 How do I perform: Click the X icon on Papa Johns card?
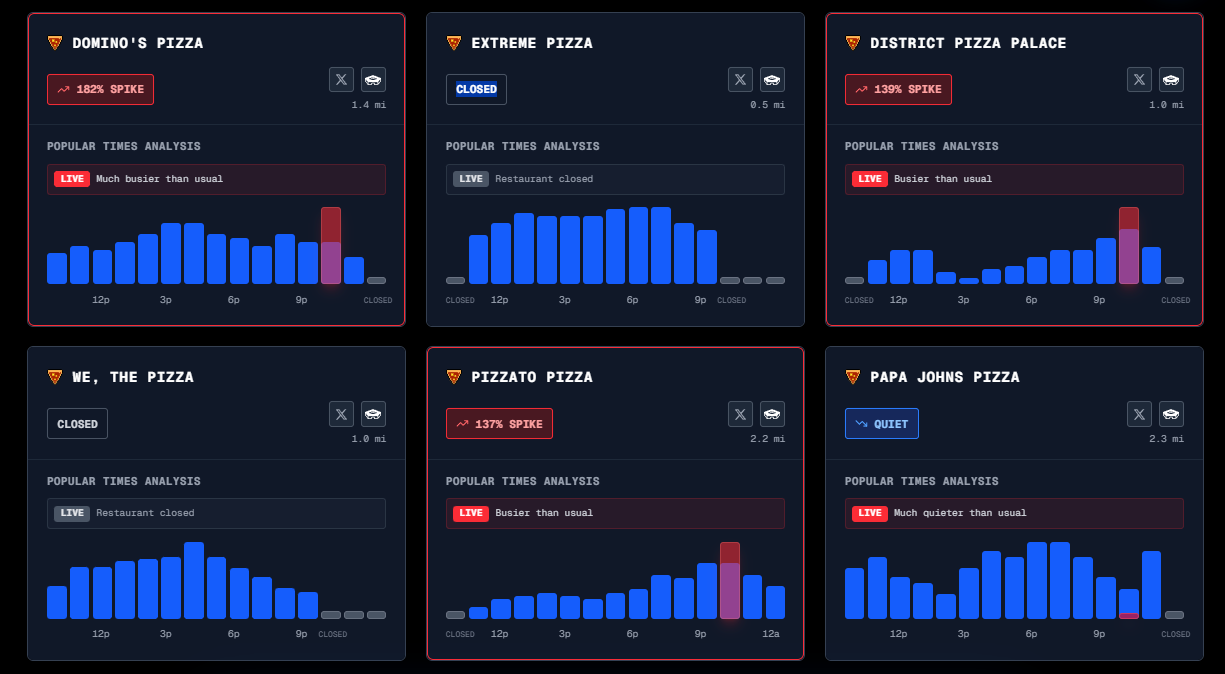pyautogui.click(x=1139, y=414)
